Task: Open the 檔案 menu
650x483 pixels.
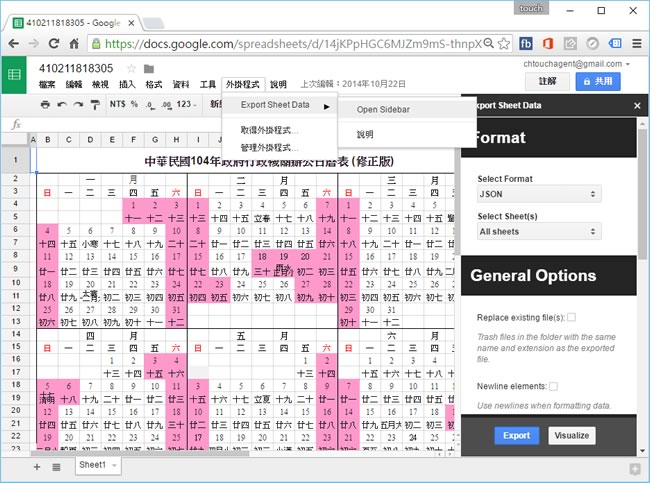Action: (x=47, y=85)
